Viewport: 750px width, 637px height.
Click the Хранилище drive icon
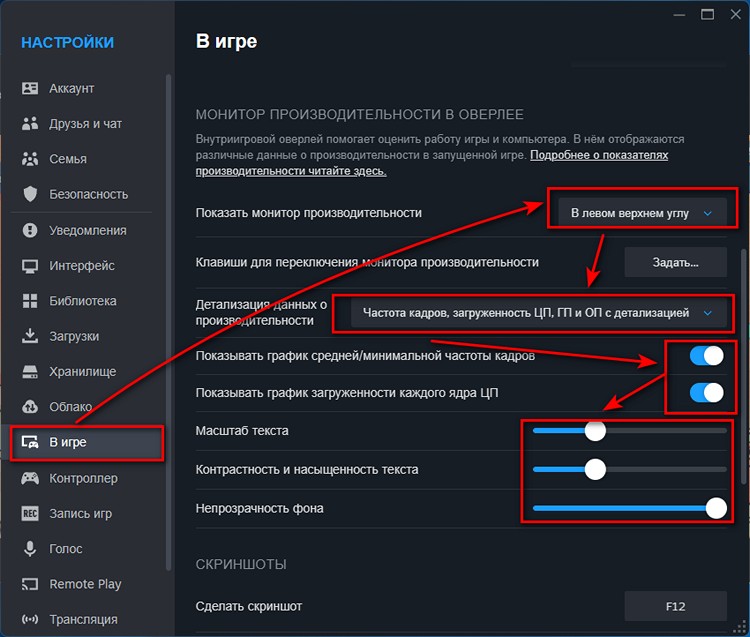(30, 372)
